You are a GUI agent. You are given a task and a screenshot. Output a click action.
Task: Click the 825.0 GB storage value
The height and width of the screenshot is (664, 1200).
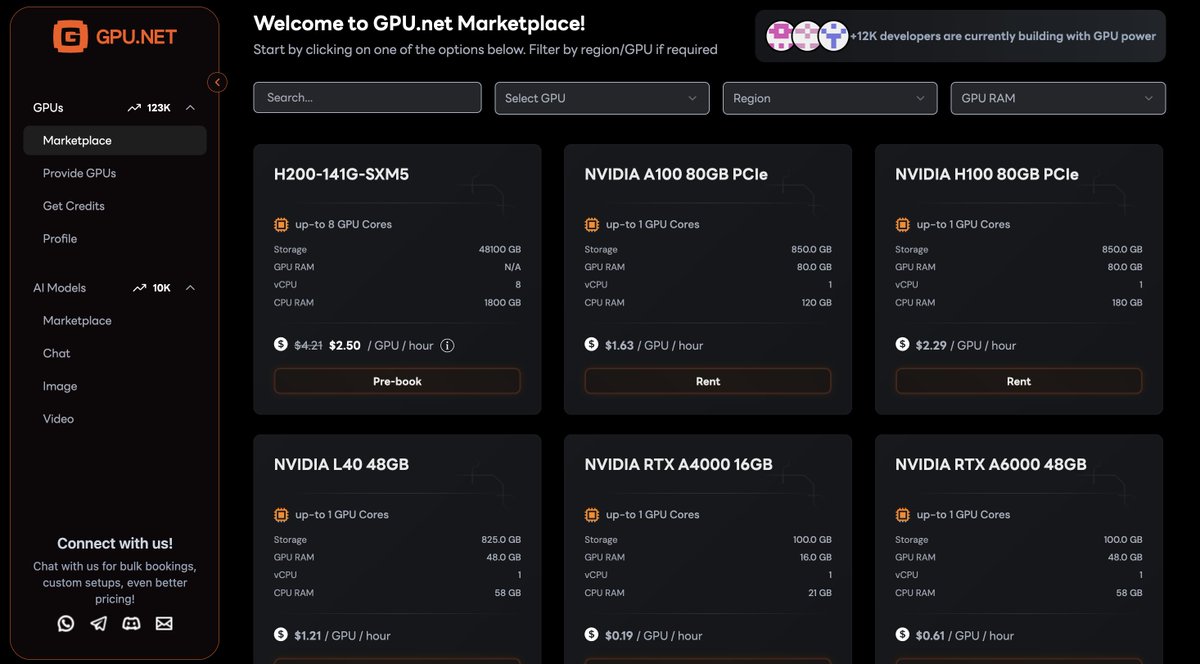[x=501, y=540]
